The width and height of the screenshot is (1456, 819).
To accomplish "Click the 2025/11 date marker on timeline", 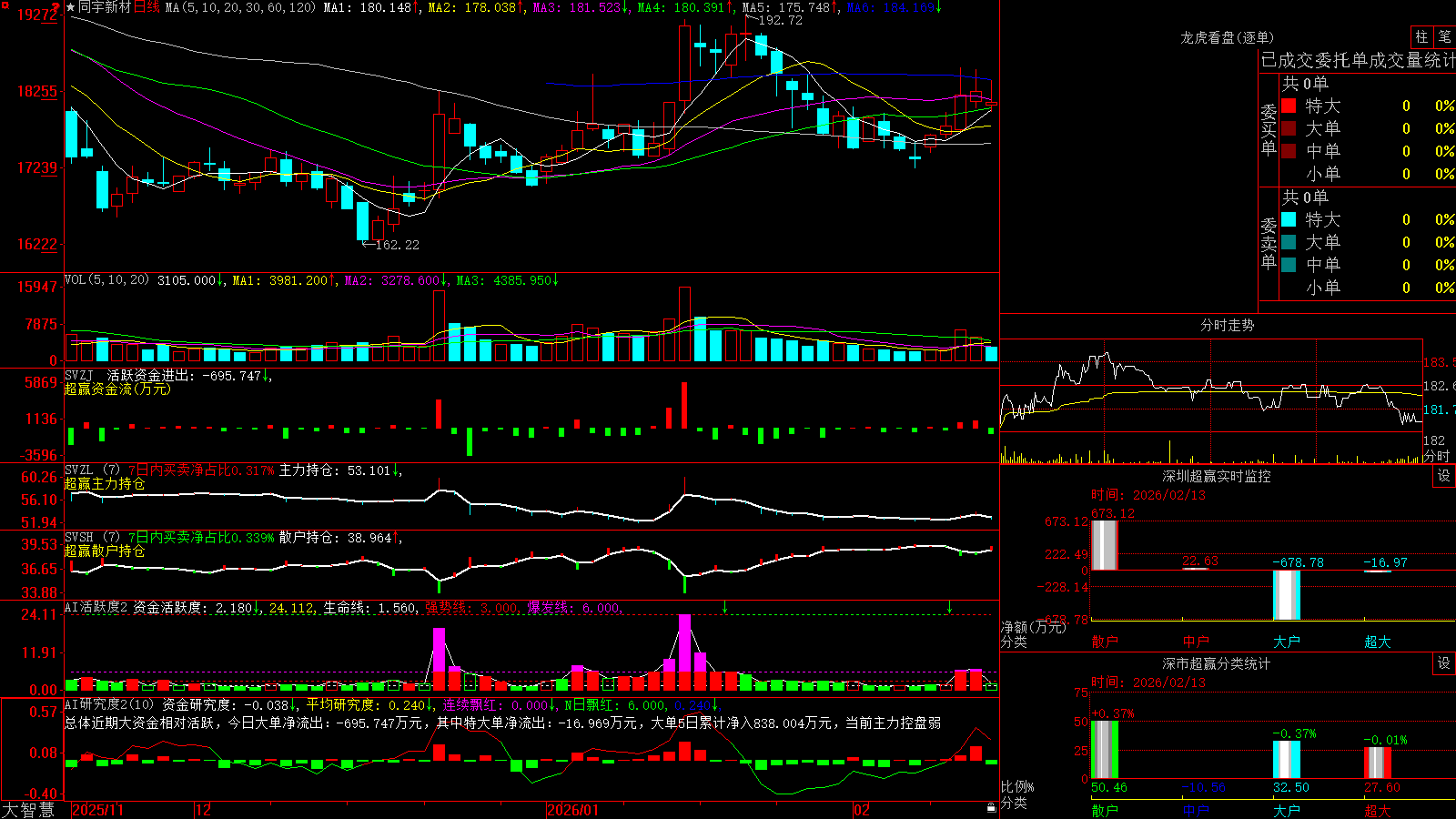I will click(x=97, y=810).
